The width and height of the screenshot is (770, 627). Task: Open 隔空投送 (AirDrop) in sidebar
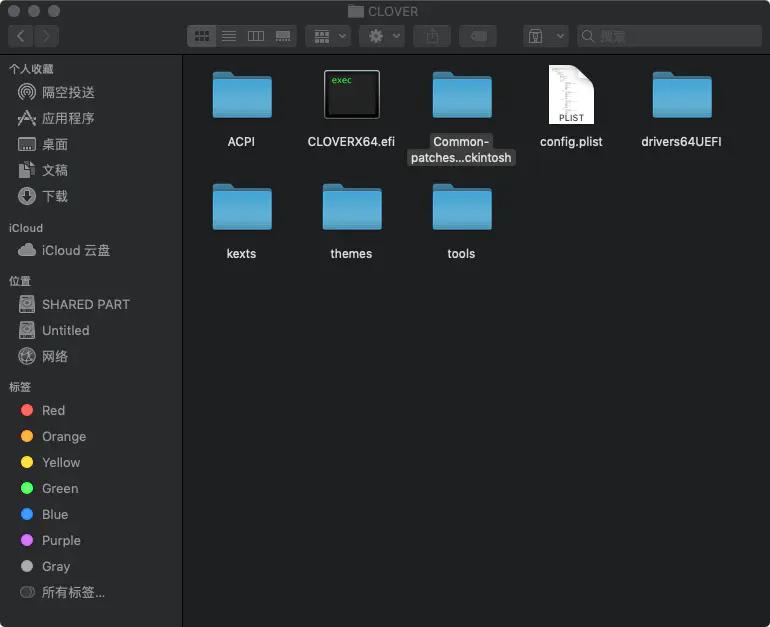tap(57, 92)
